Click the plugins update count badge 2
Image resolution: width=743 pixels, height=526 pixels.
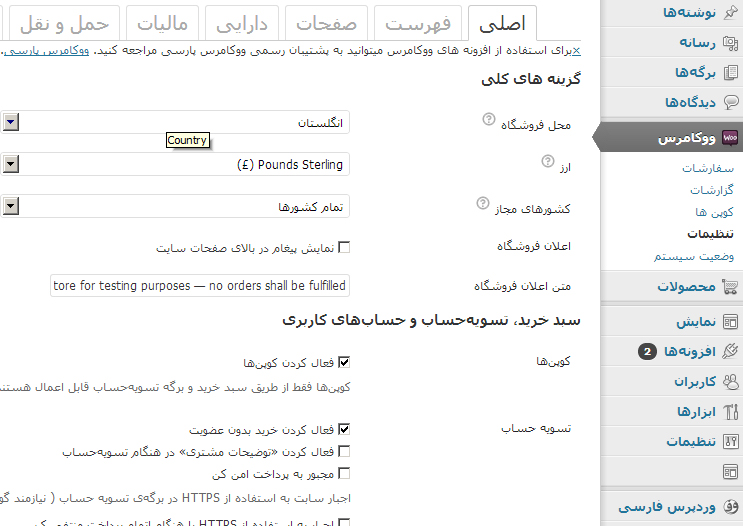point(647,352)
